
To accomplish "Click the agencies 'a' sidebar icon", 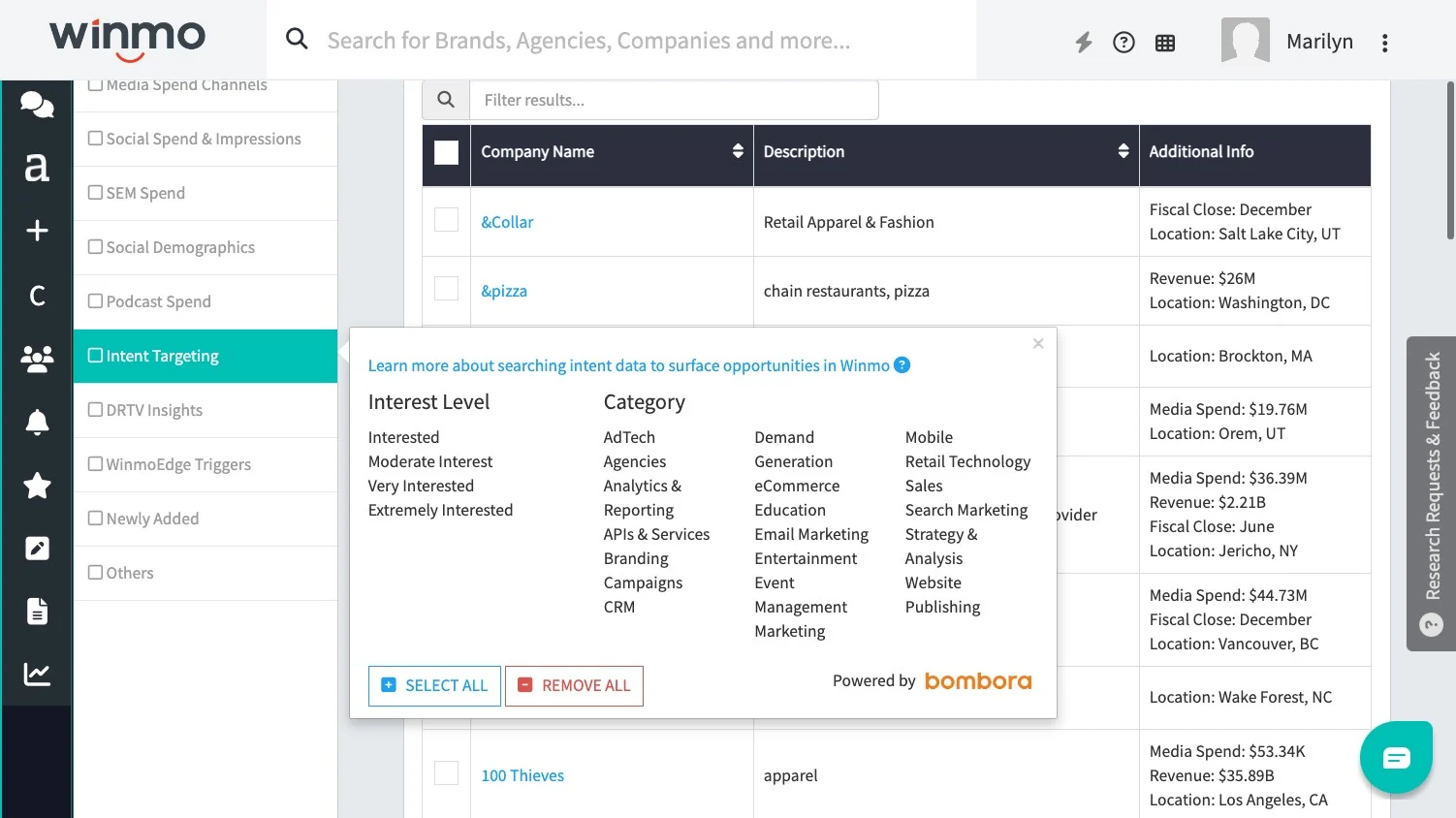I will (x=37, y=167).
